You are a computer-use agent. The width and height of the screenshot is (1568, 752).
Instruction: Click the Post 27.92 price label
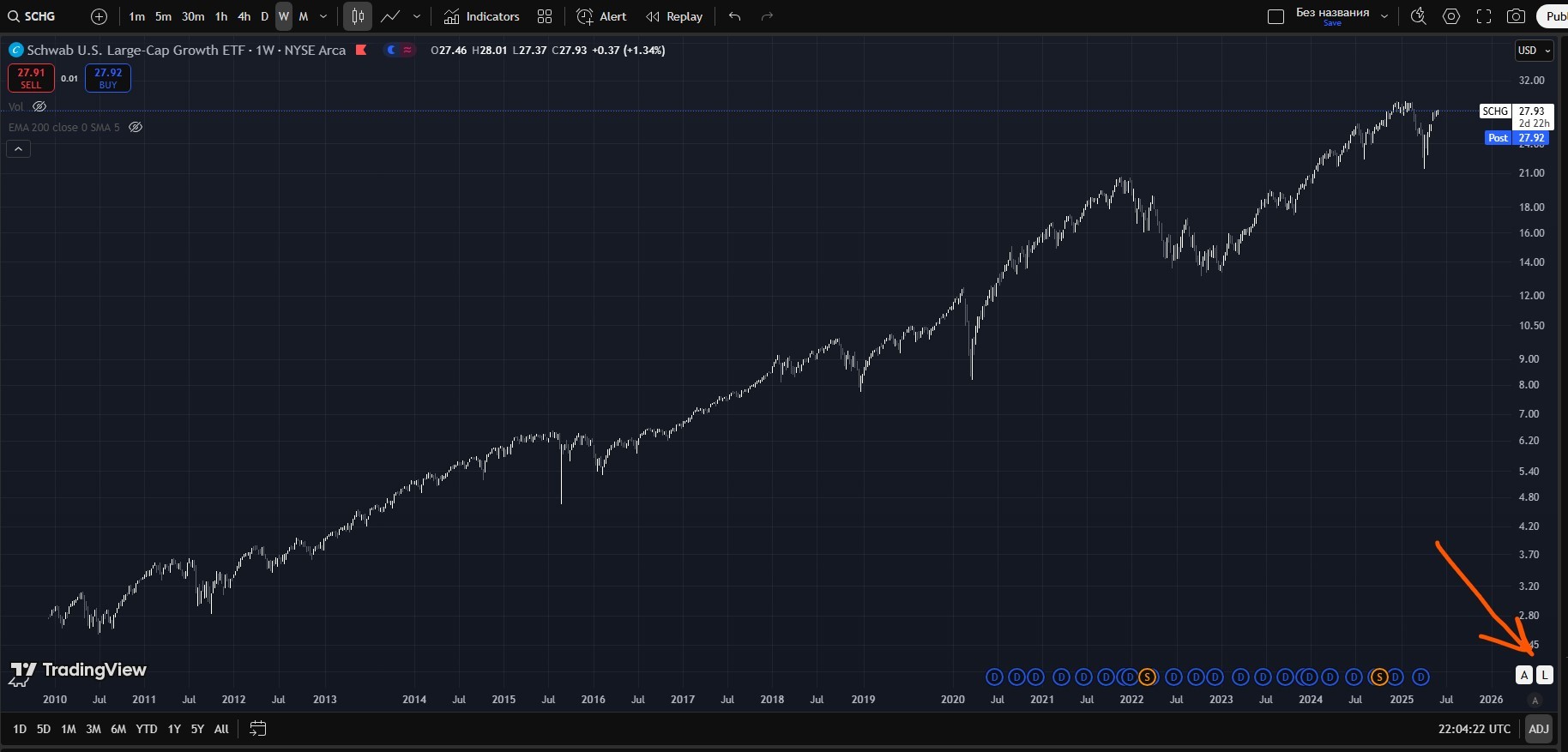(1517, 138)
